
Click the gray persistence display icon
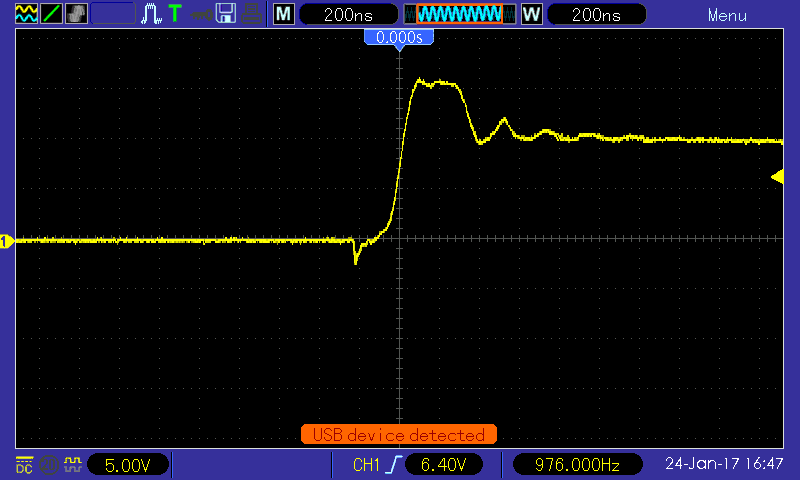click(x=76, y=13)
